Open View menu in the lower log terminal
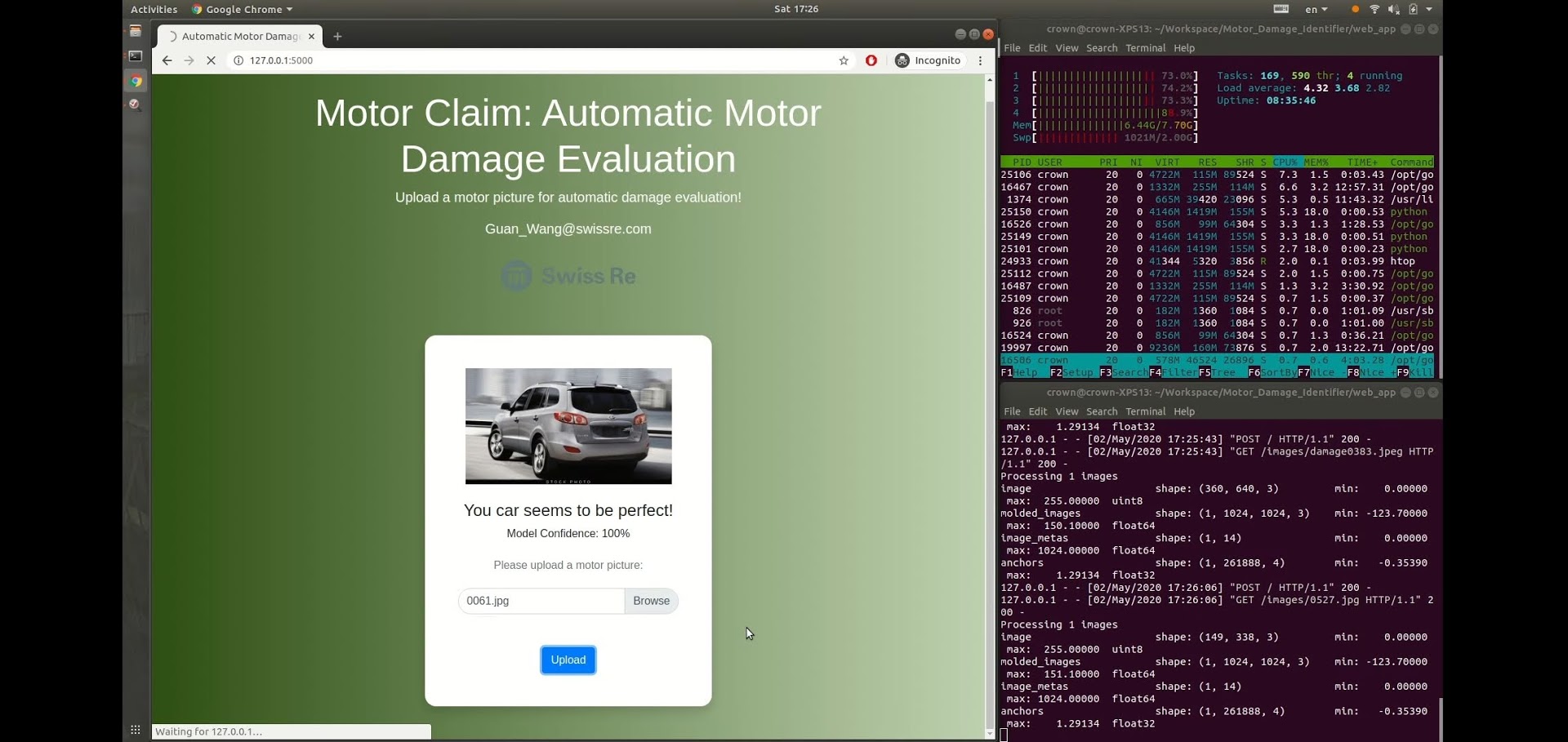The width and height of the screenshot is (1568, 742). coord(1067,411)
